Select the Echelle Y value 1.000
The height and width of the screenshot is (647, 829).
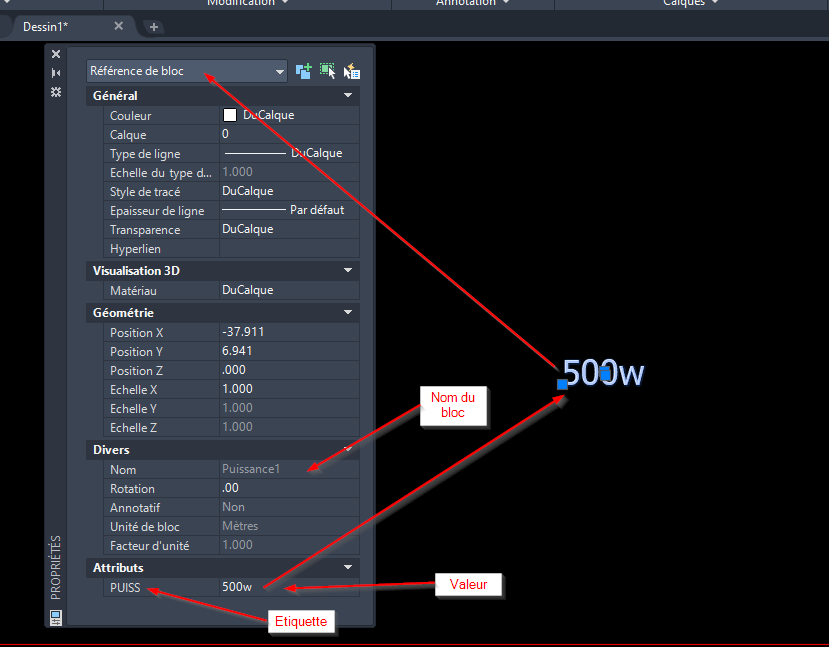point(289,408)
